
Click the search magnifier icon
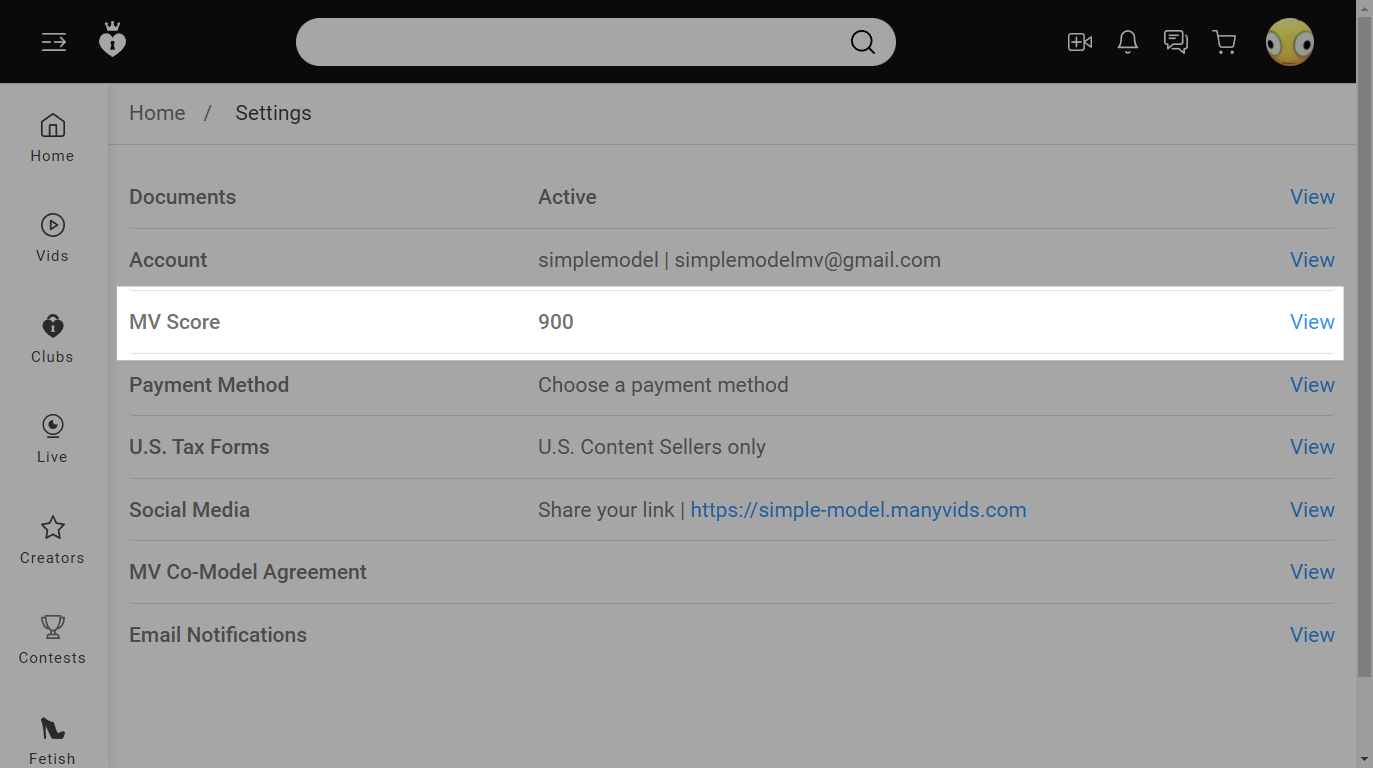(x=862, y=42)
